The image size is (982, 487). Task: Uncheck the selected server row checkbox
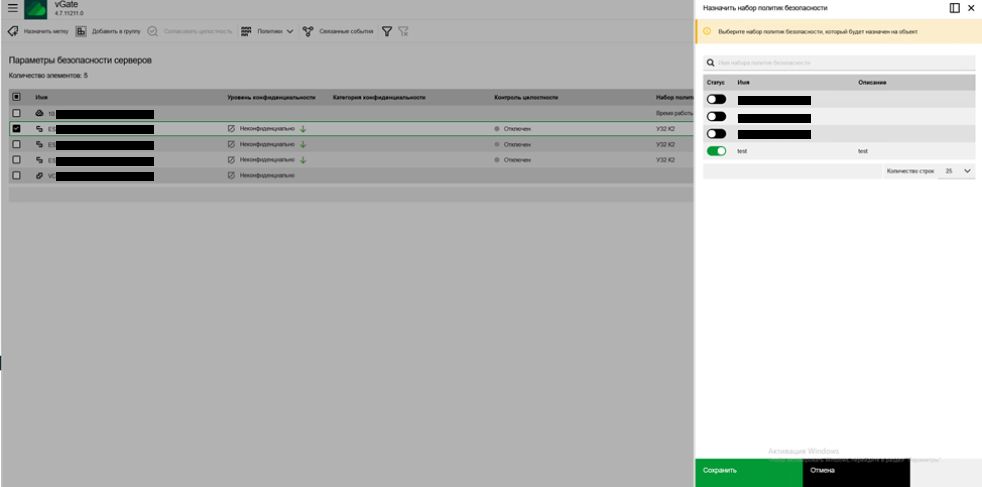pos(16,129)
